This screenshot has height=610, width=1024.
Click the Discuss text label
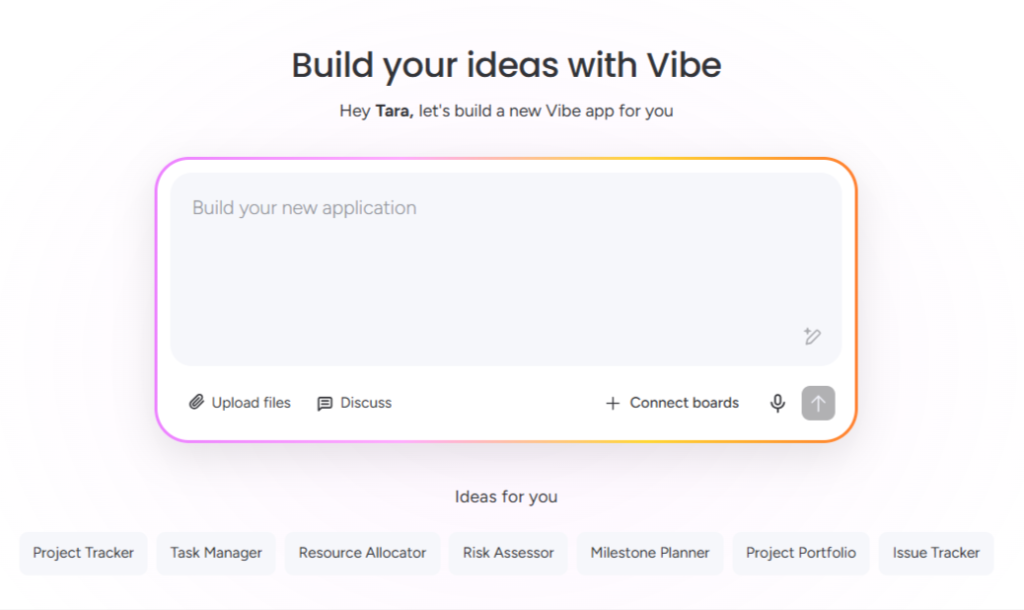tap(366, 403)
